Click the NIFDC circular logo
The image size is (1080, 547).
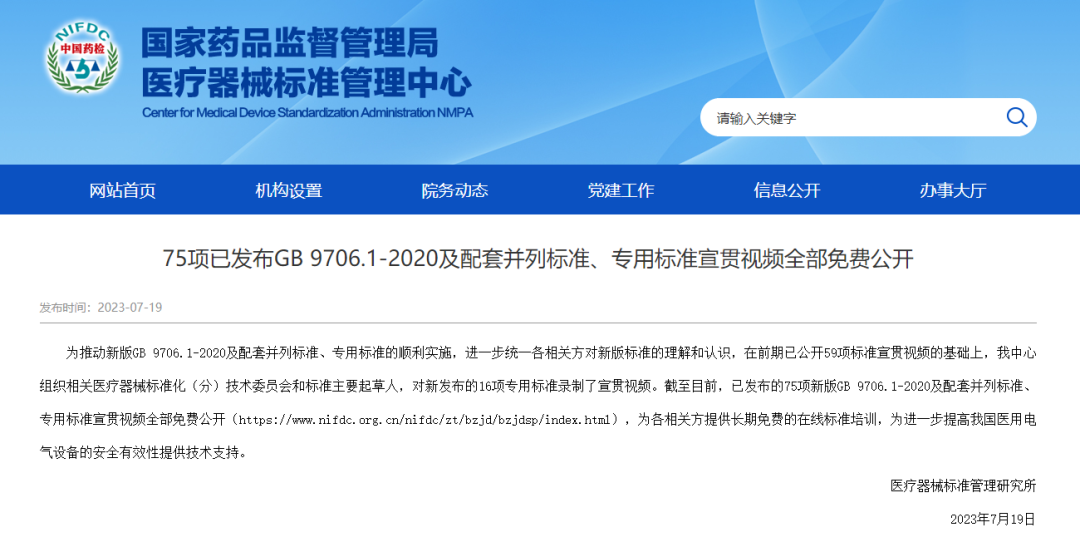pyautogui.click(x=82, y=59)
